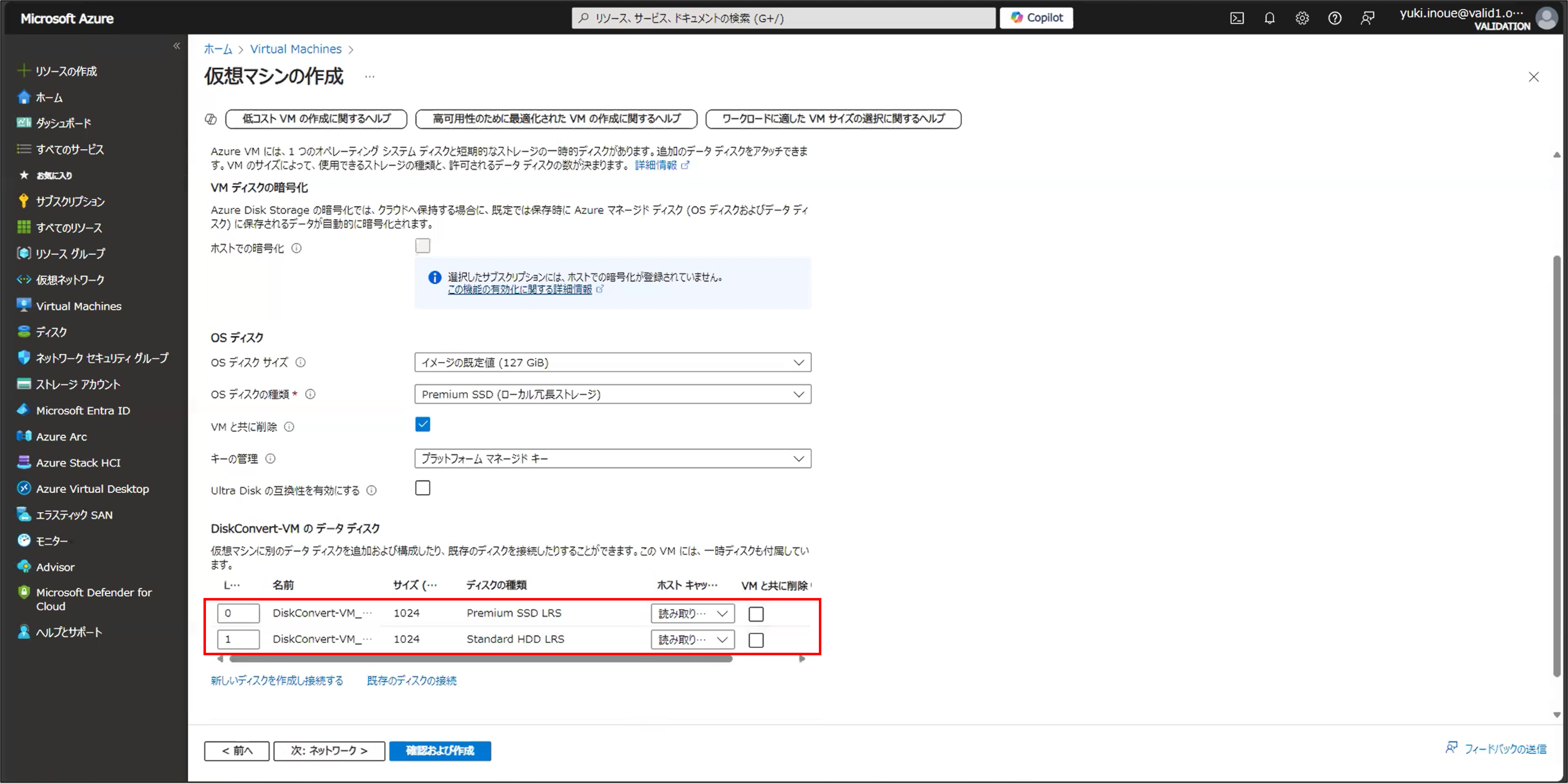The width and height of the screenshot is (1568, 783).
Task: Open host caching dropdown for Standard HDD LRS disk
Action: tap(693, 639)
